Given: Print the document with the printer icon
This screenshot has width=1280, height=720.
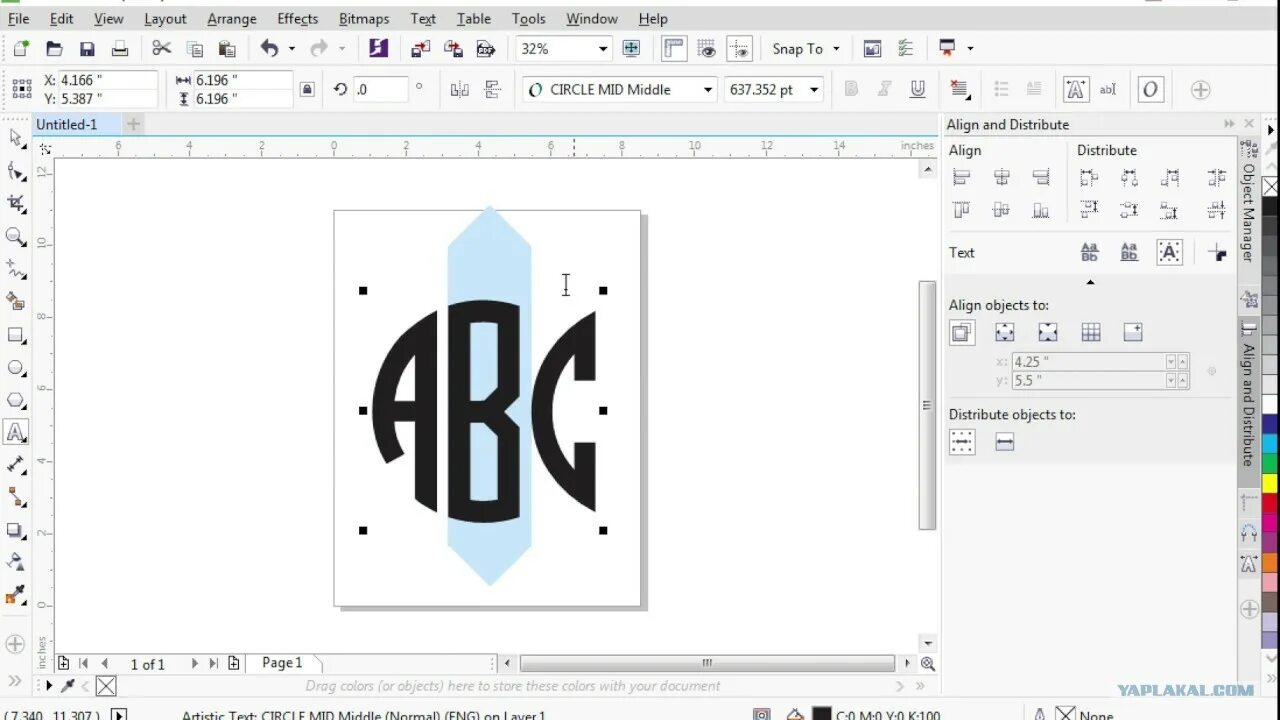Looking at the screenshot, I should [x=120, y=48].
